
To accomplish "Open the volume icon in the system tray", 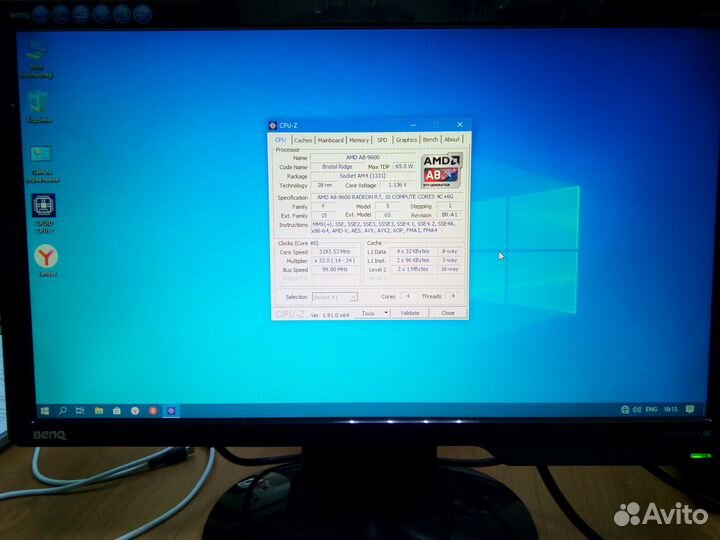I will click(637, 409).
